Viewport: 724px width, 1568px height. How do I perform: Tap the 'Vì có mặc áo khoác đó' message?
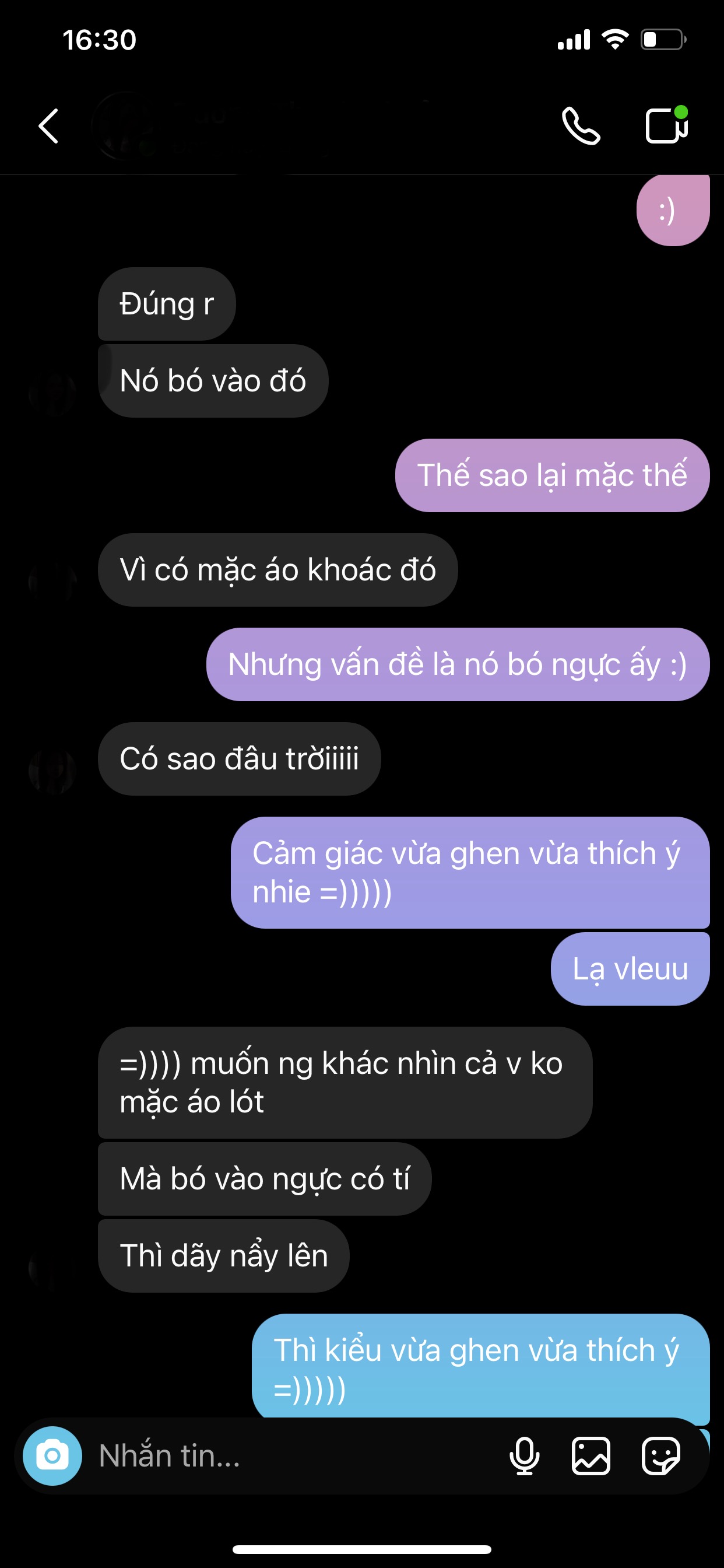click(x=278, y=570)
